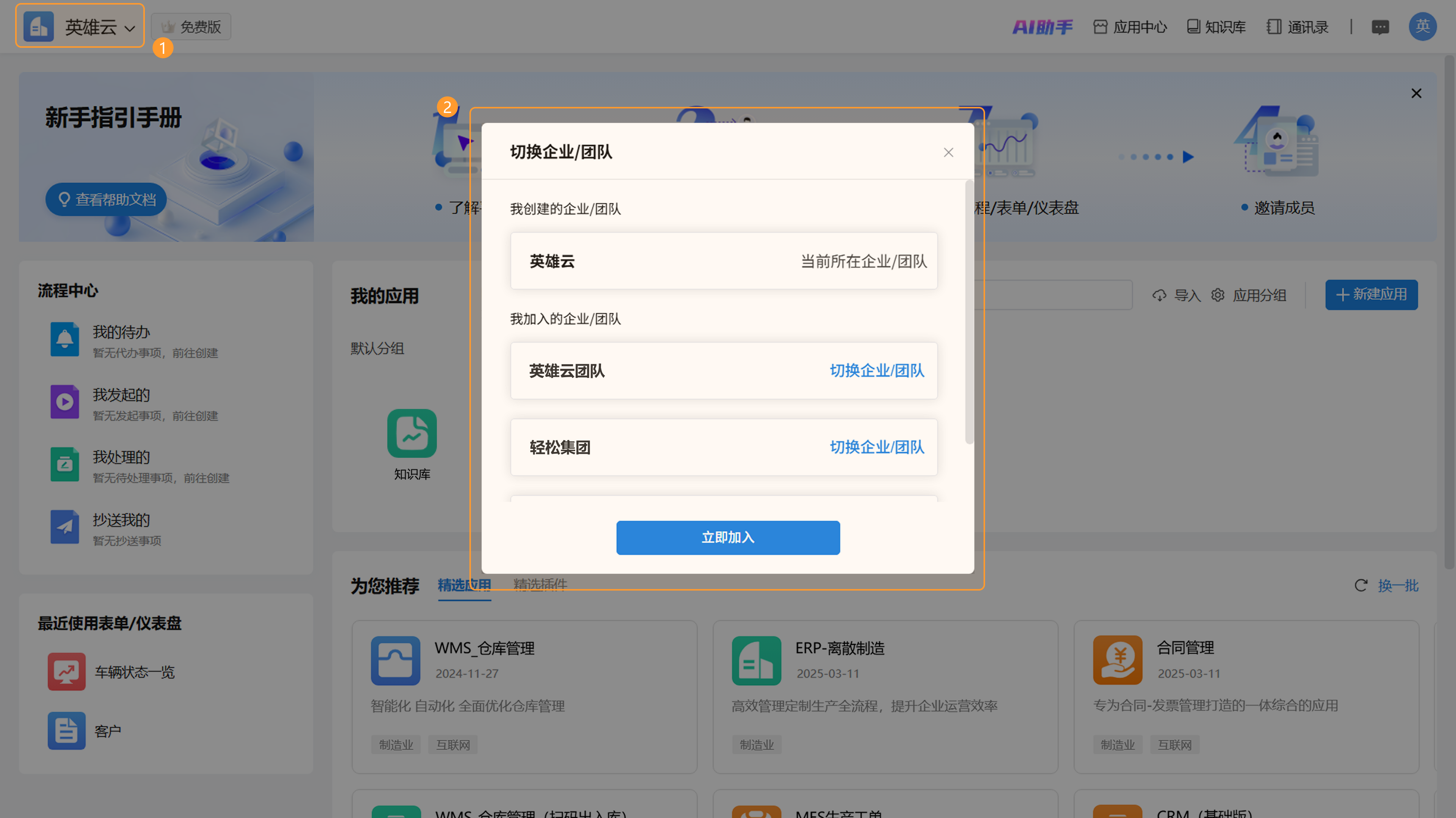The image size is (1456, 818).
Task: Click 制造业 tag on WMS_仓库管理 card
Action: coord(396,744)
